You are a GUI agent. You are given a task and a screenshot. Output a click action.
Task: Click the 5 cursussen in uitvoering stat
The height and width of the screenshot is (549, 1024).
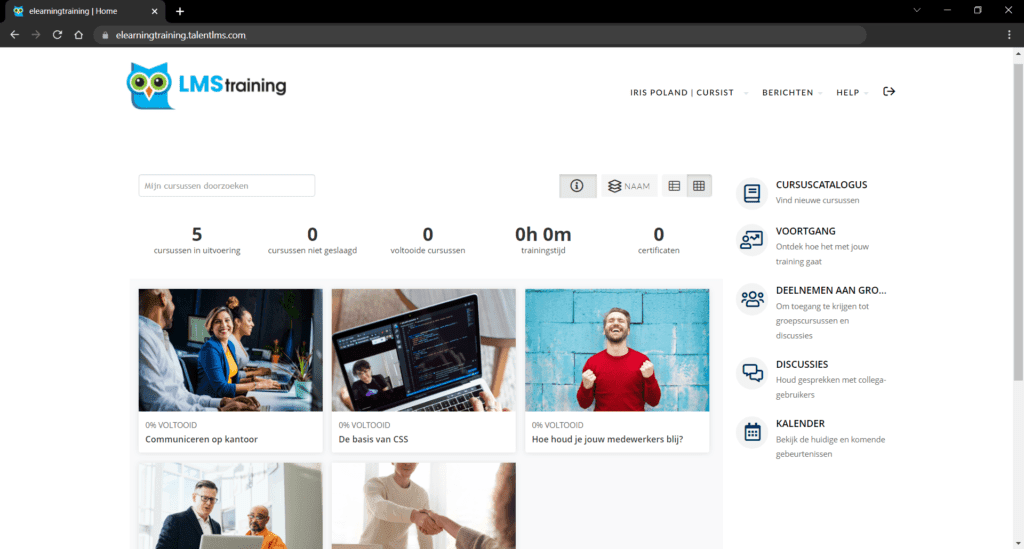197,240
